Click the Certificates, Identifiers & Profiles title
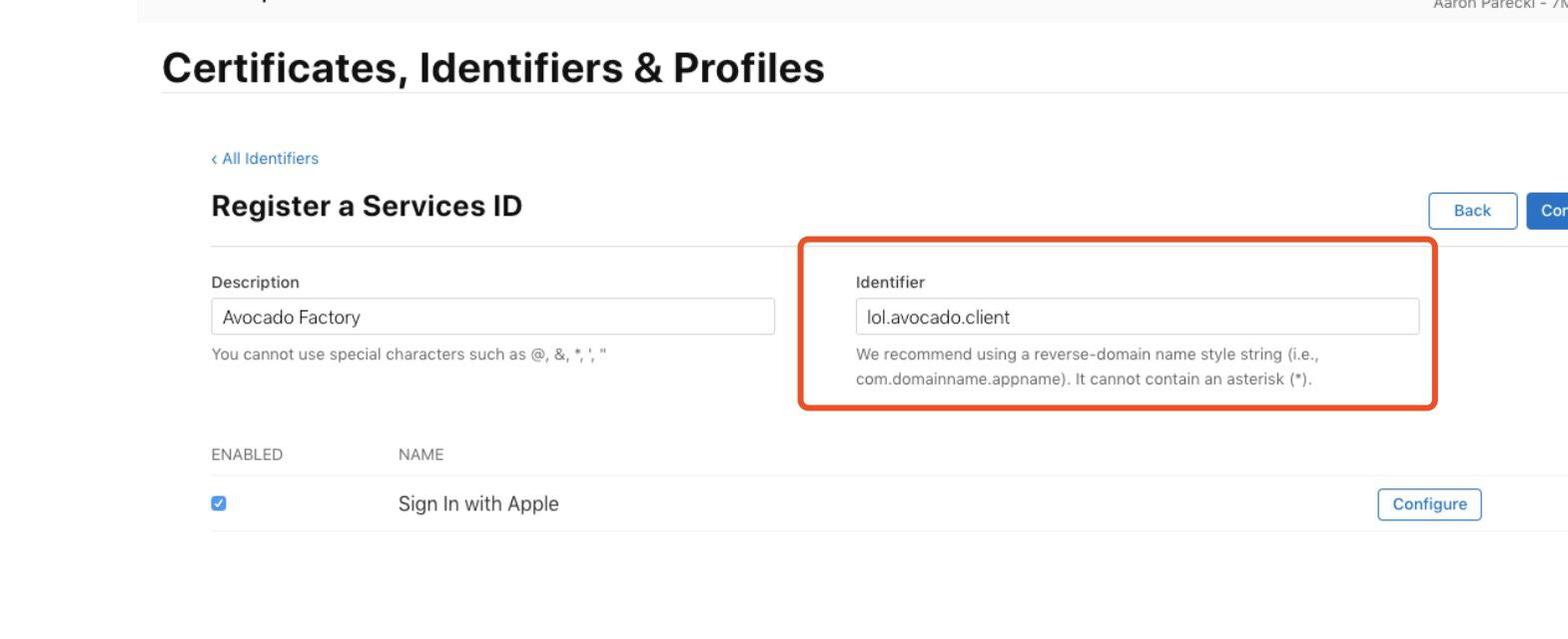1568x639 pixels. 492,68
